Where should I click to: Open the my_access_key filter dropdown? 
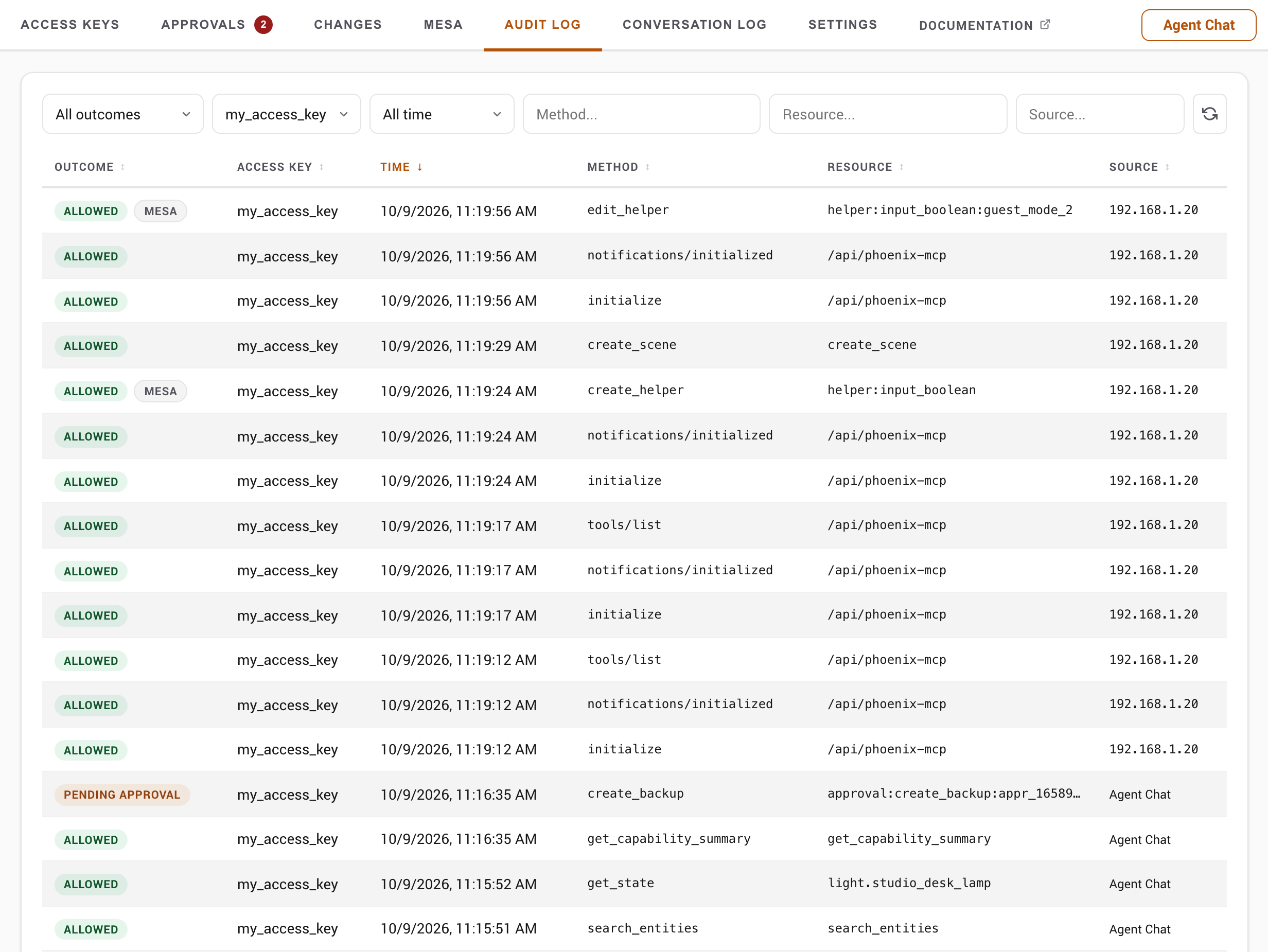(286, 114)
